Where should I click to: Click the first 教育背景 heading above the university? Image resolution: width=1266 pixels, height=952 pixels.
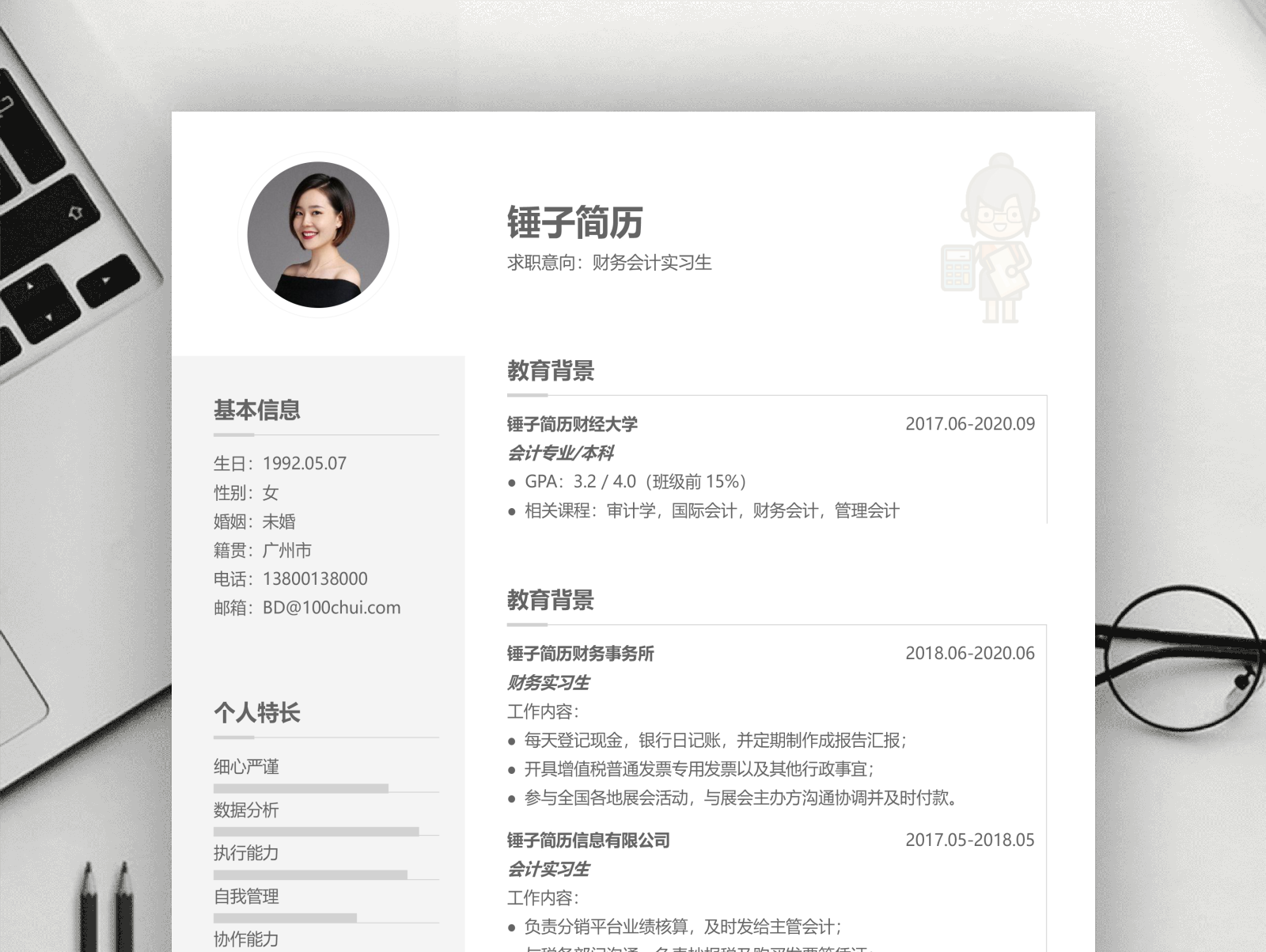[551, 370]
